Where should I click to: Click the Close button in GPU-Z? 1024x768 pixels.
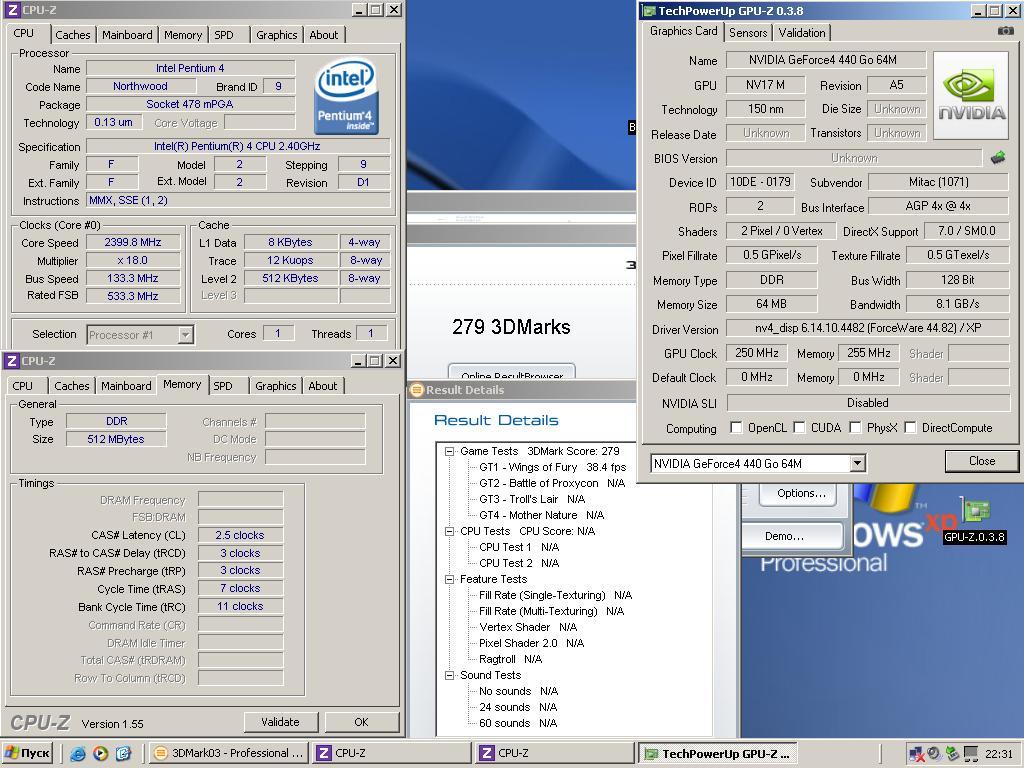(982, 461)
